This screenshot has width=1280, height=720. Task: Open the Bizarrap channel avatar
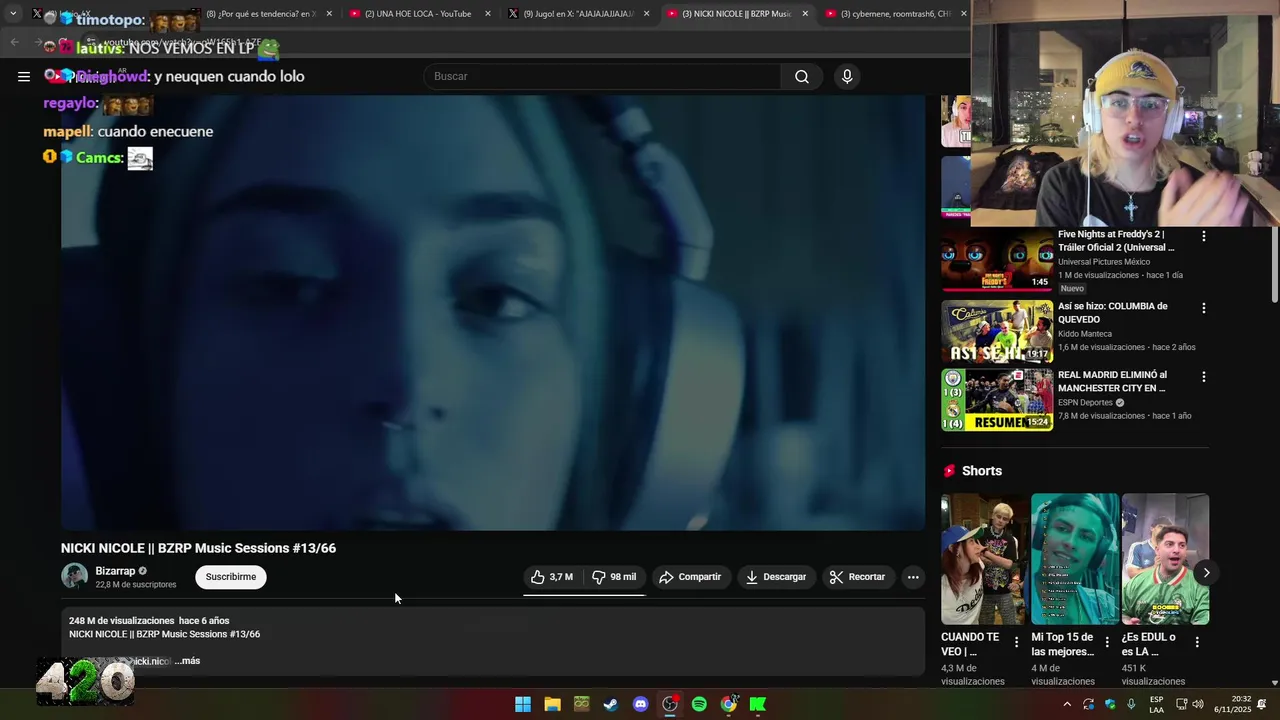click(x=74, y=576)
